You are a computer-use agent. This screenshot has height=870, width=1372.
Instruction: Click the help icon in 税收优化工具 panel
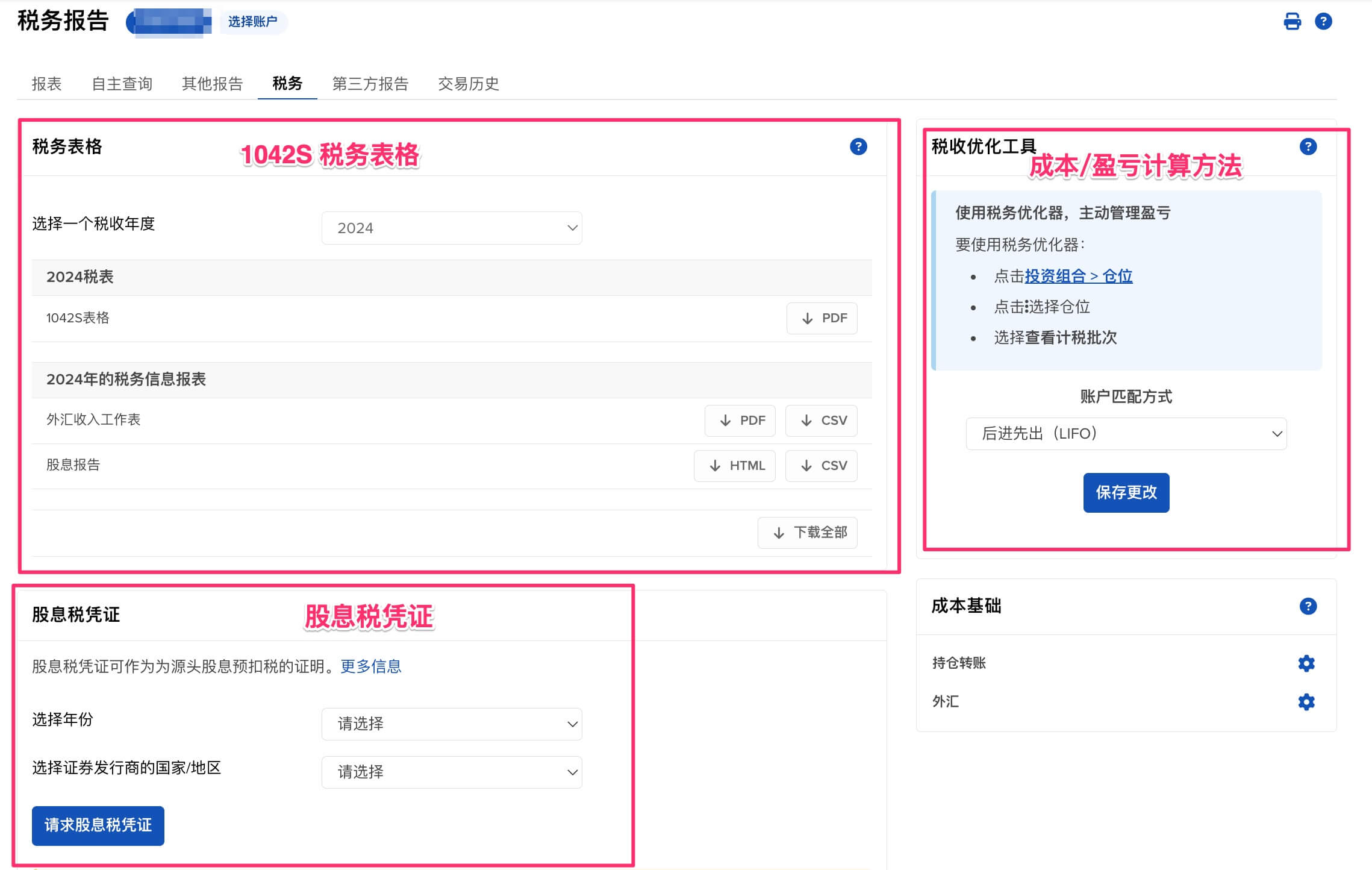pyautogui.click(x=1308, y=146)
